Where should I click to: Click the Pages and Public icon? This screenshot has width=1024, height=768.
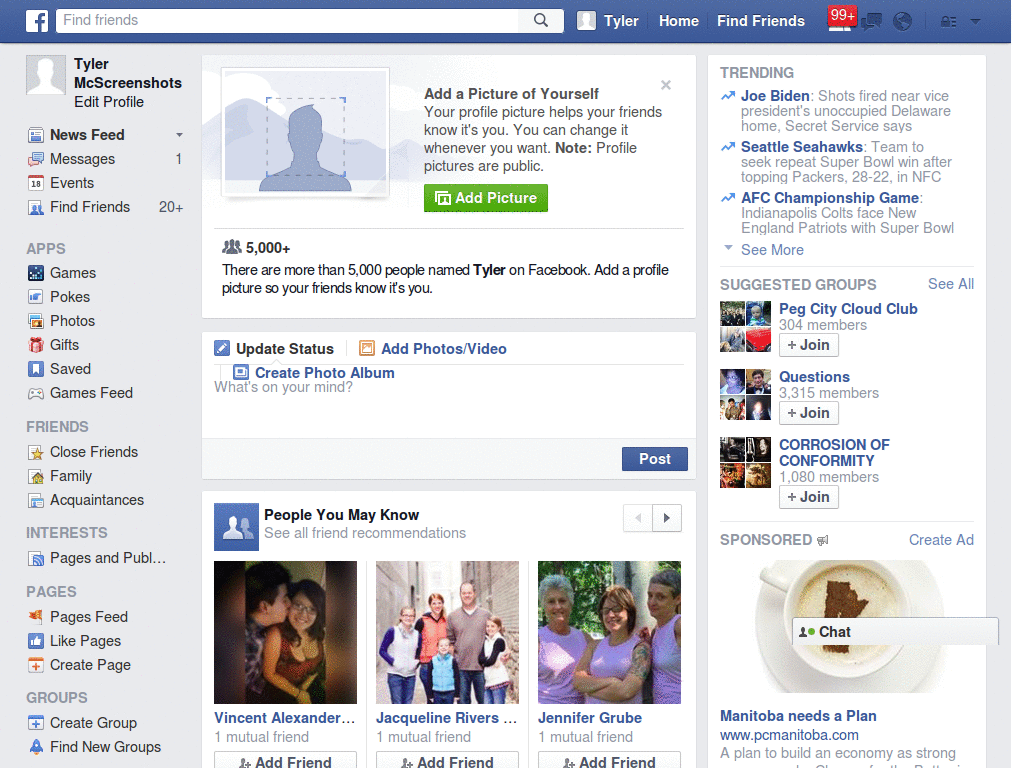(36, 558)
